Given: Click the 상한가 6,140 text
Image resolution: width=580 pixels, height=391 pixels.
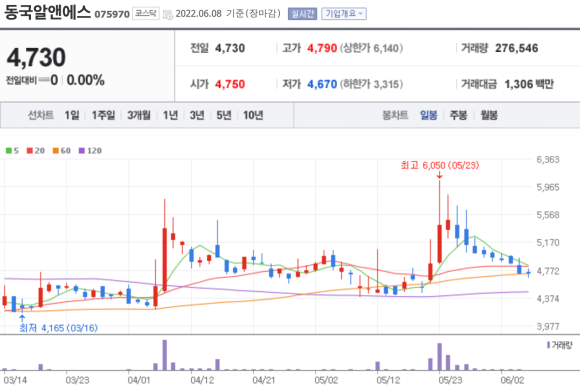Looking at the screenshot, I should (371, 48).
